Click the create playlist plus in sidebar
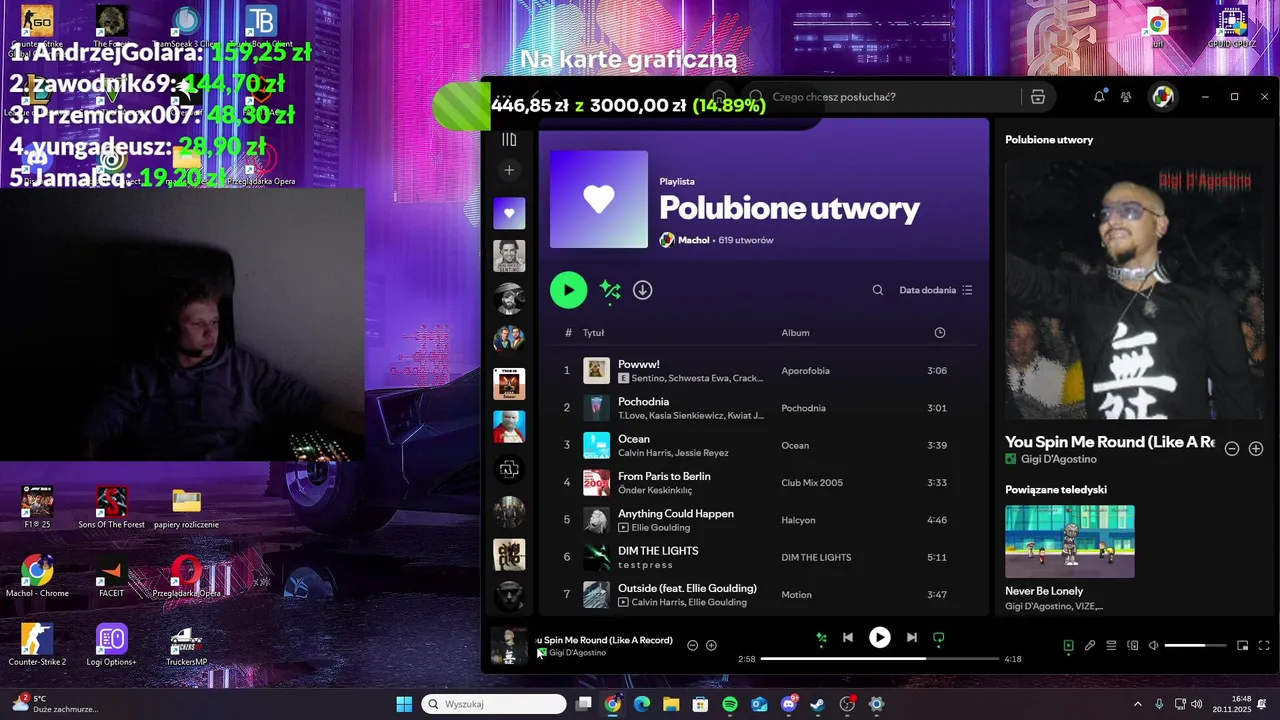This screenshot has width=1280, height=720. click(509, 170)
